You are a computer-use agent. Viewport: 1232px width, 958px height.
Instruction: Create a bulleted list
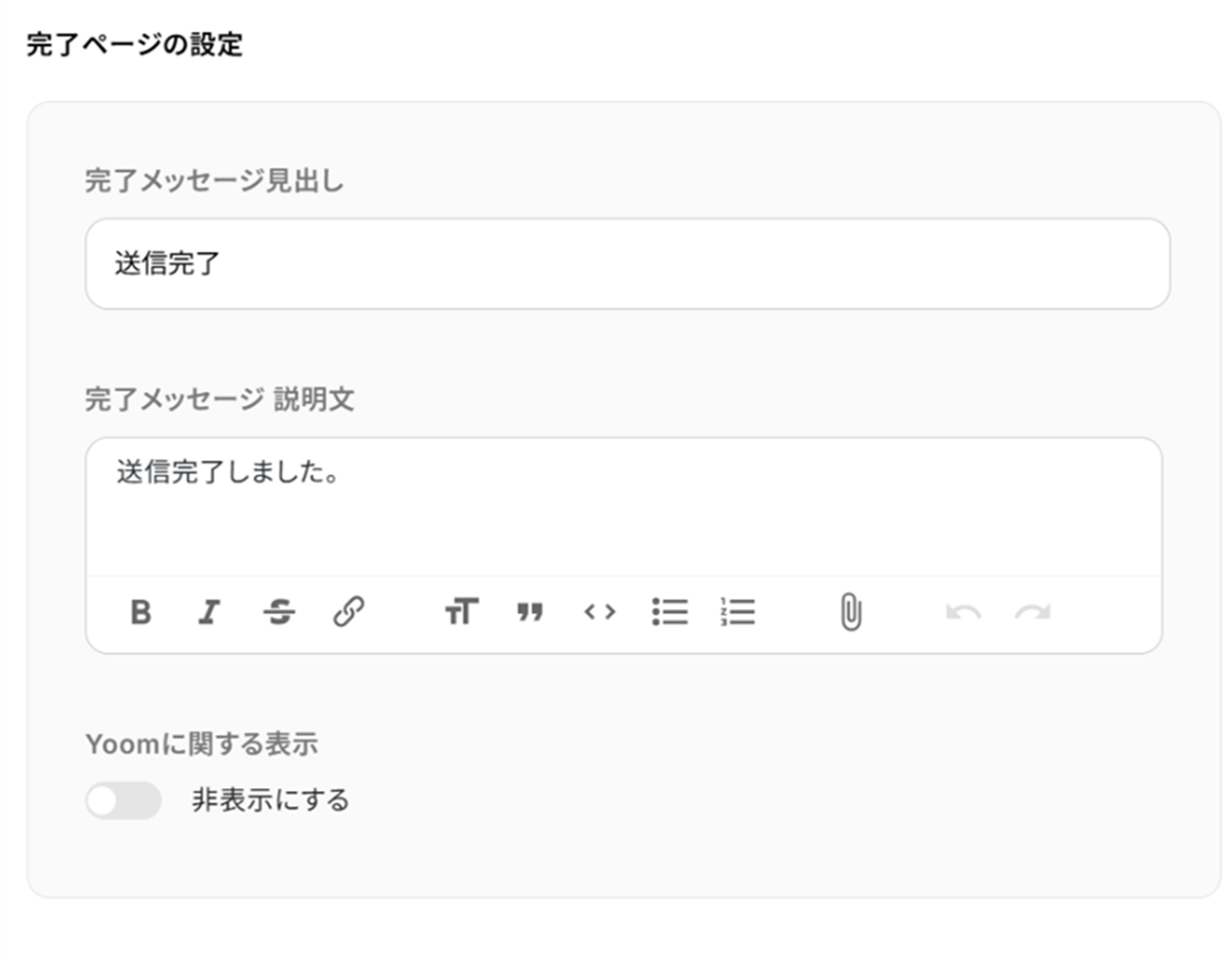click(x=670, y=612)
